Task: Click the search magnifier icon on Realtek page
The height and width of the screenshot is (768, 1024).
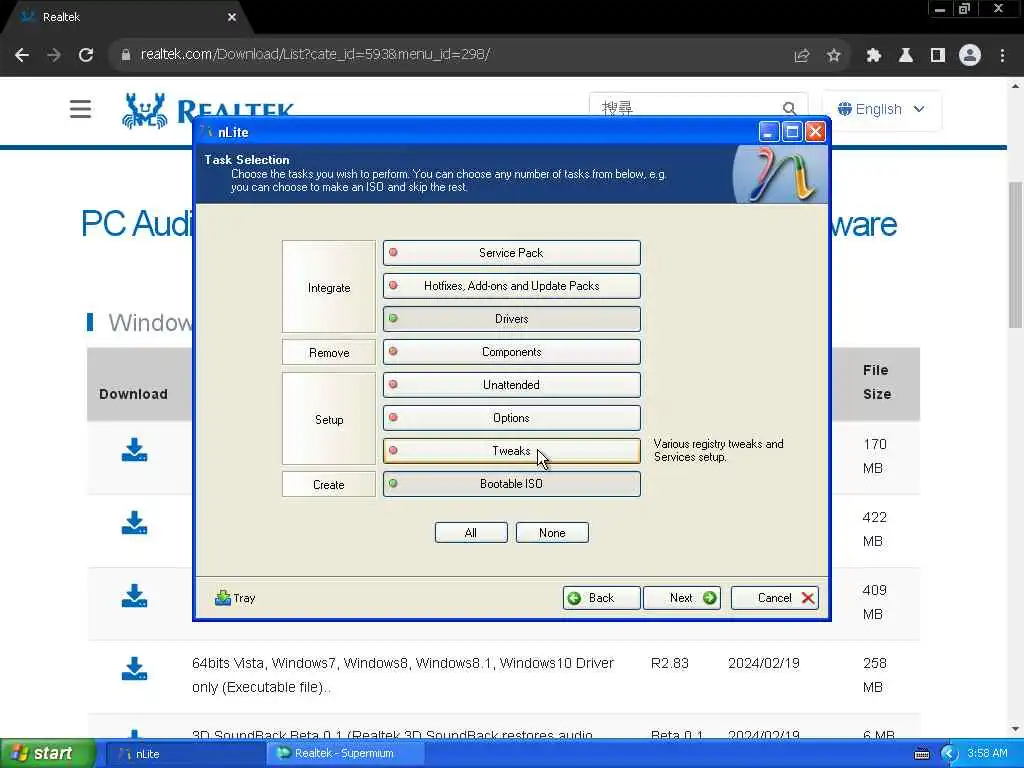Action: [x=789, y=108]
